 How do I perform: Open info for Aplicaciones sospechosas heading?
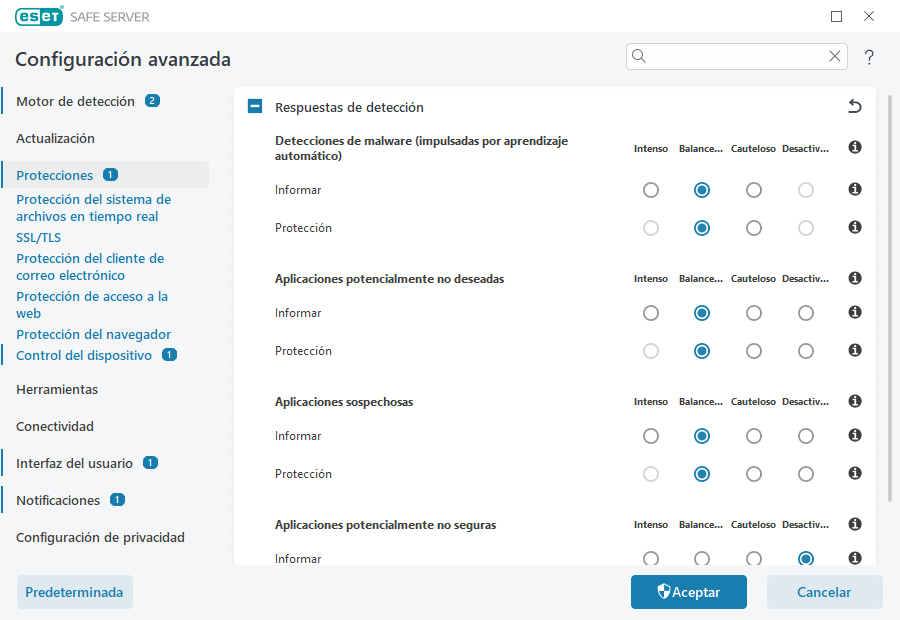(x=855, y=401)
